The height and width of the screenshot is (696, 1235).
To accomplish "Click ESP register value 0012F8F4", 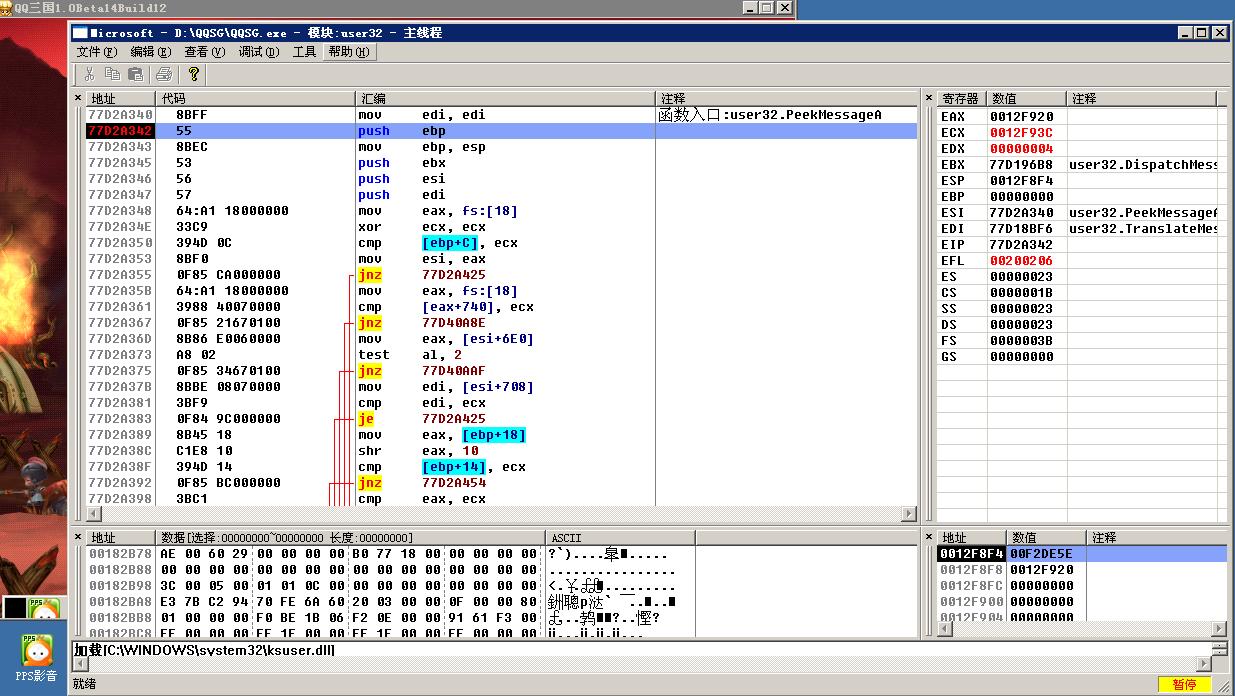I will [x=1021, y=181].
